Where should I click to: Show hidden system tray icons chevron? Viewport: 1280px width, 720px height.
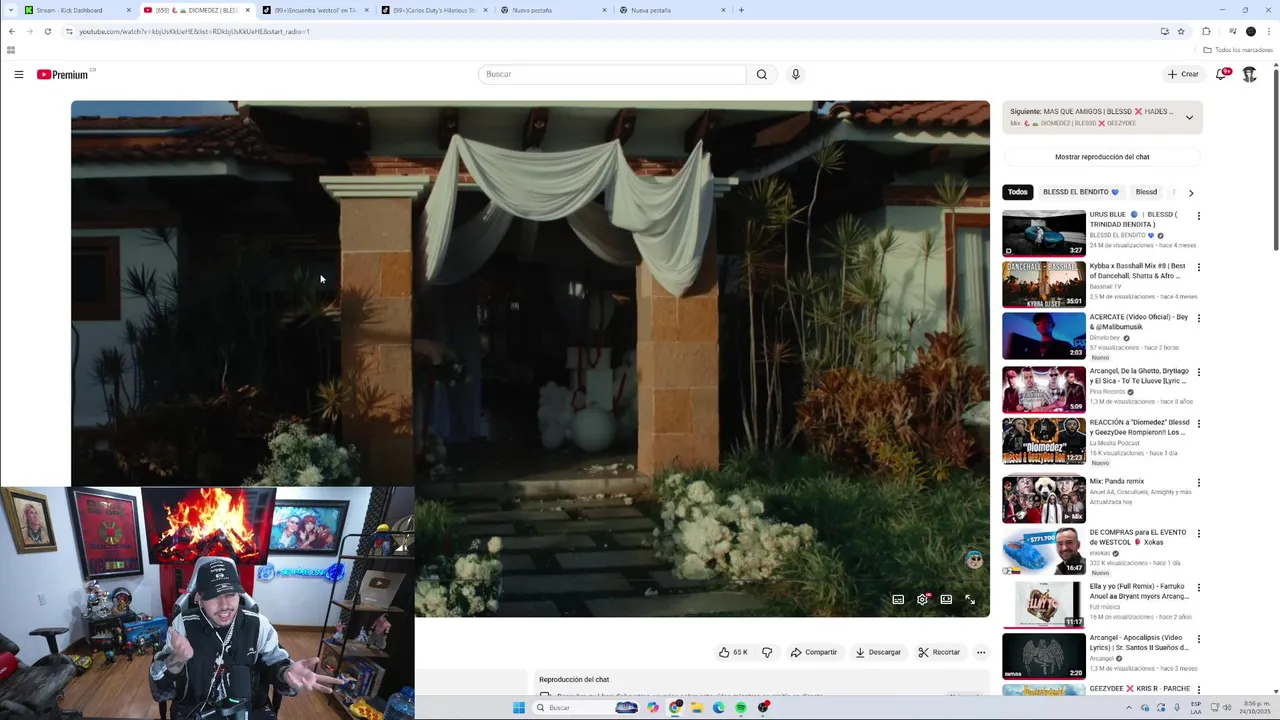[1129, 708]
